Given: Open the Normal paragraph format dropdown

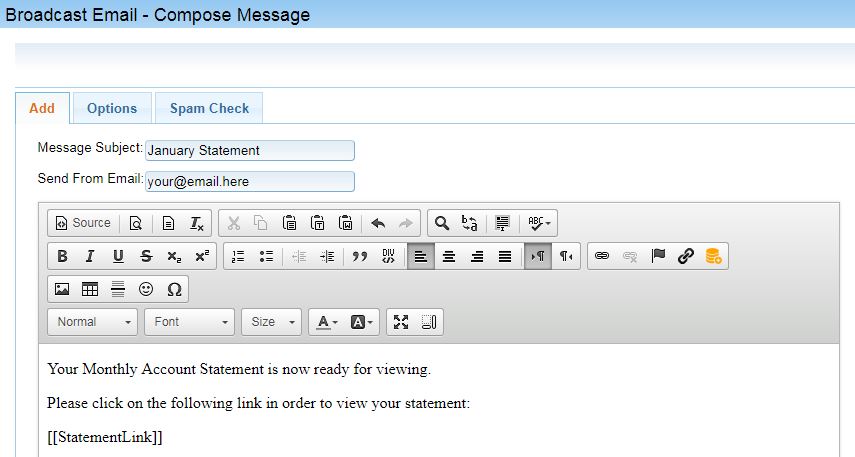Looking at the screenshot, I should [x=95, y=322].
